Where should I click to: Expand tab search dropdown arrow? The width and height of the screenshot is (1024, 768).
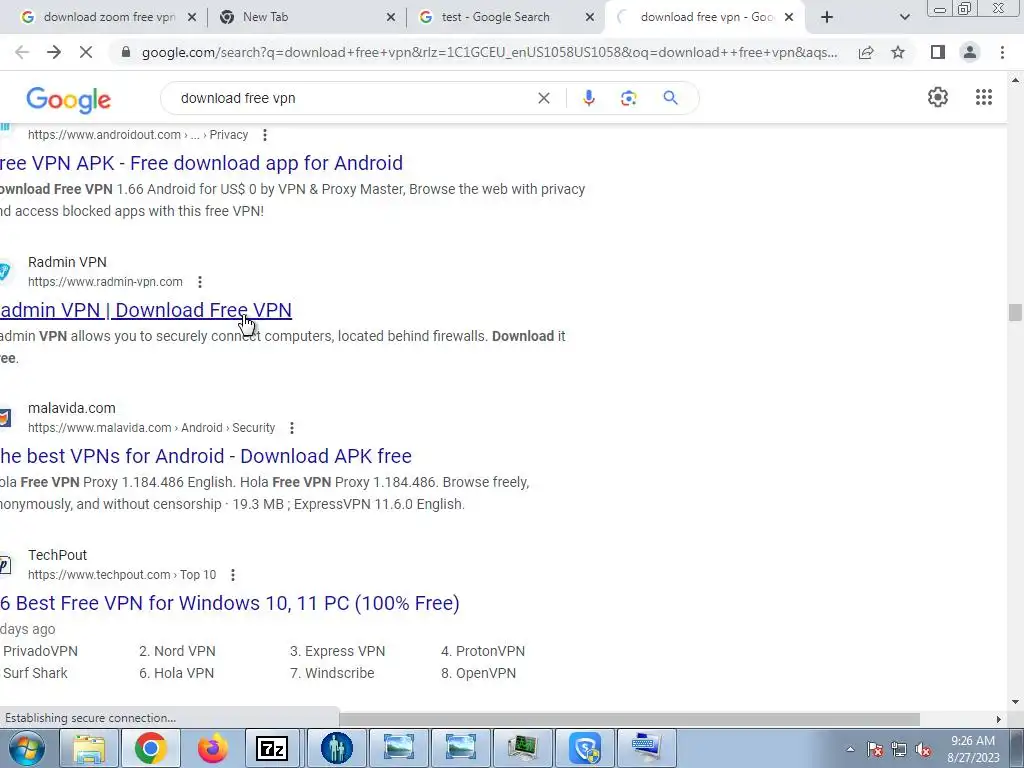click(904, 18)
